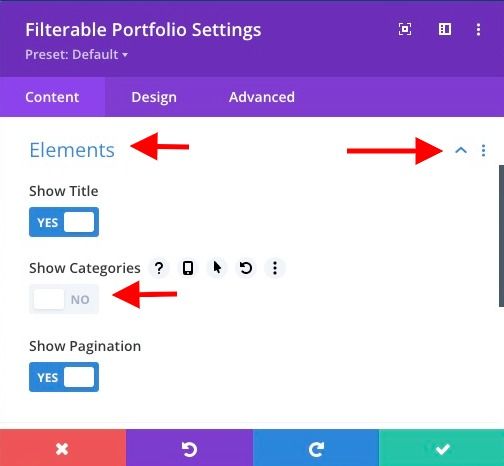Click the hover cursor icon for Show Categories
Screen dimensions: 504x466
217,268
